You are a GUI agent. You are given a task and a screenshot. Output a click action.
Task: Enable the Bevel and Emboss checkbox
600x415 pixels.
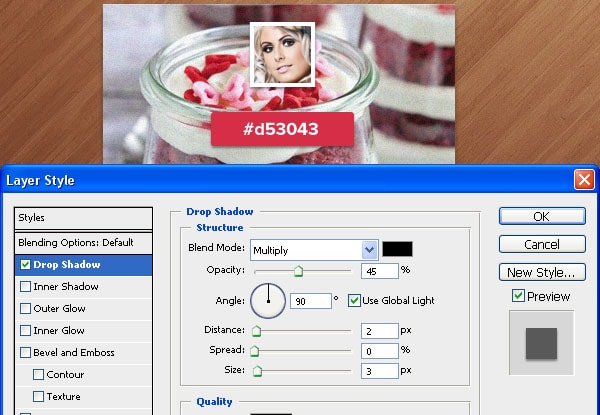coord(25,352)
